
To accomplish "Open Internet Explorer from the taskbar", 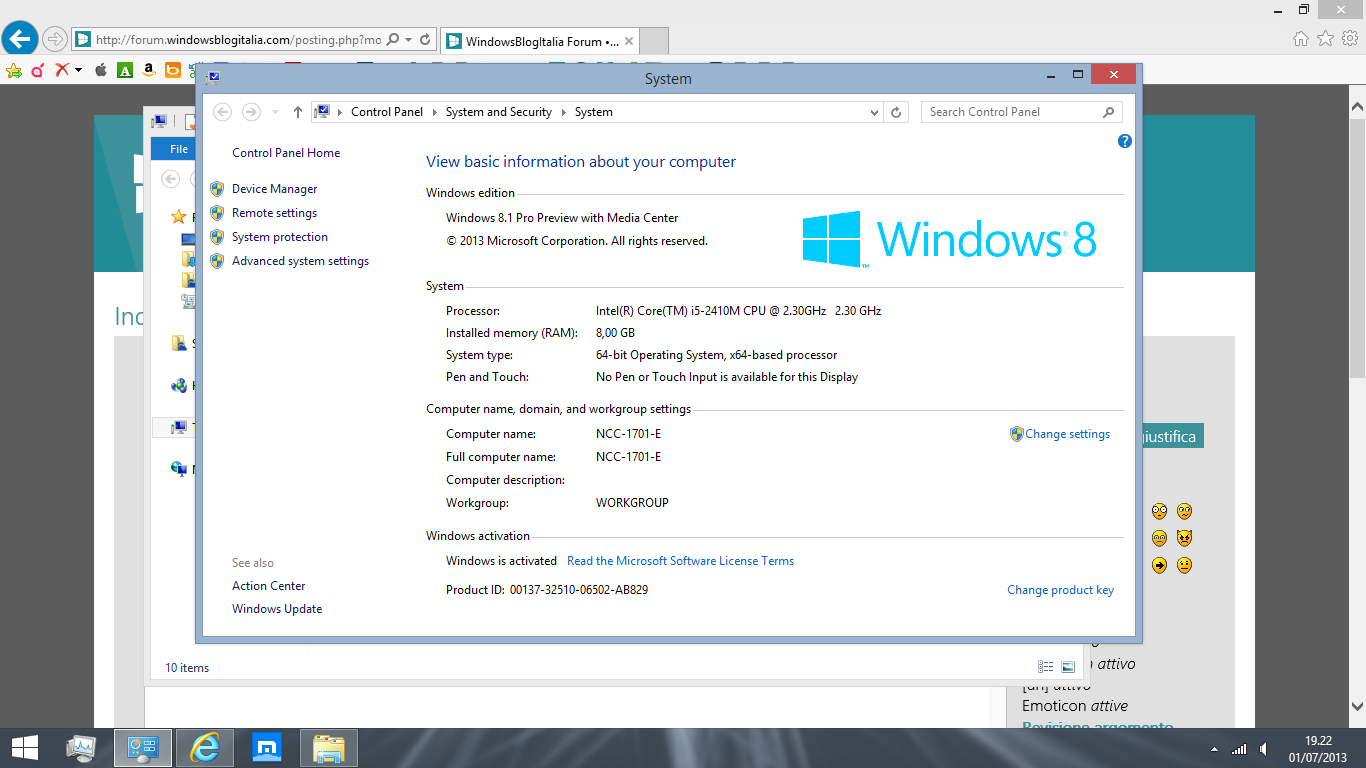I will coord(205,748).
